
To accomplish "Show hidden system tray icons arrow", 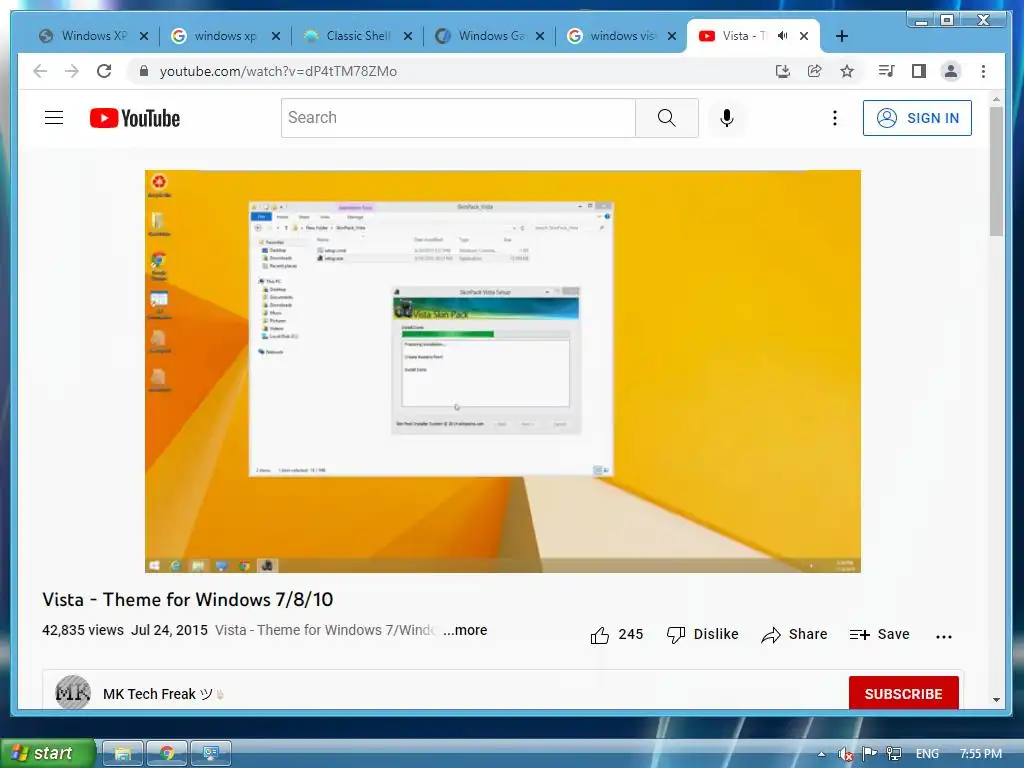I will tap(821, 754).
